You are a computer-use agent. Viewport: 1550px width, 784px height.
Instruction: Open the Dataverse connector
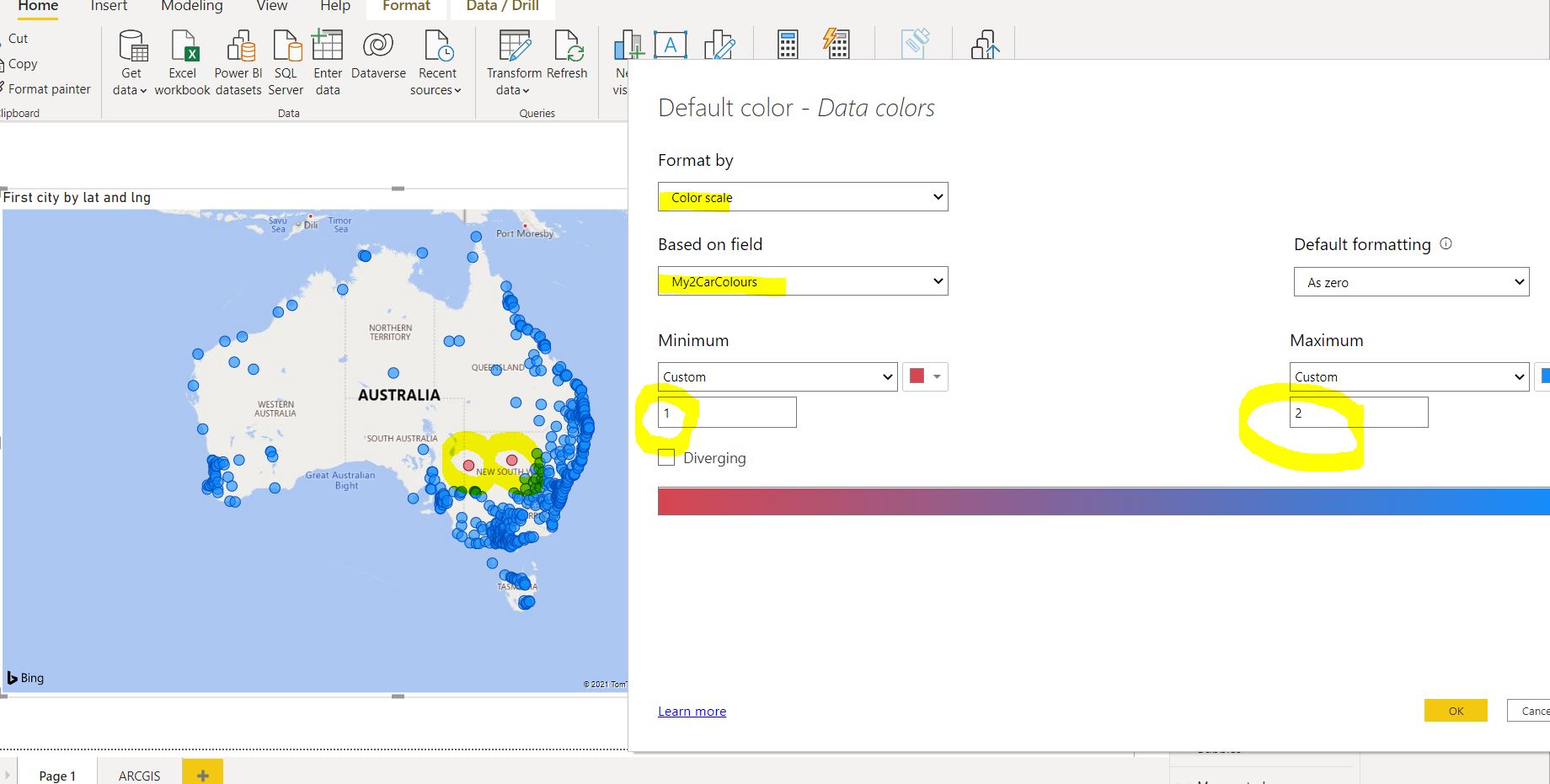point(378,56)
